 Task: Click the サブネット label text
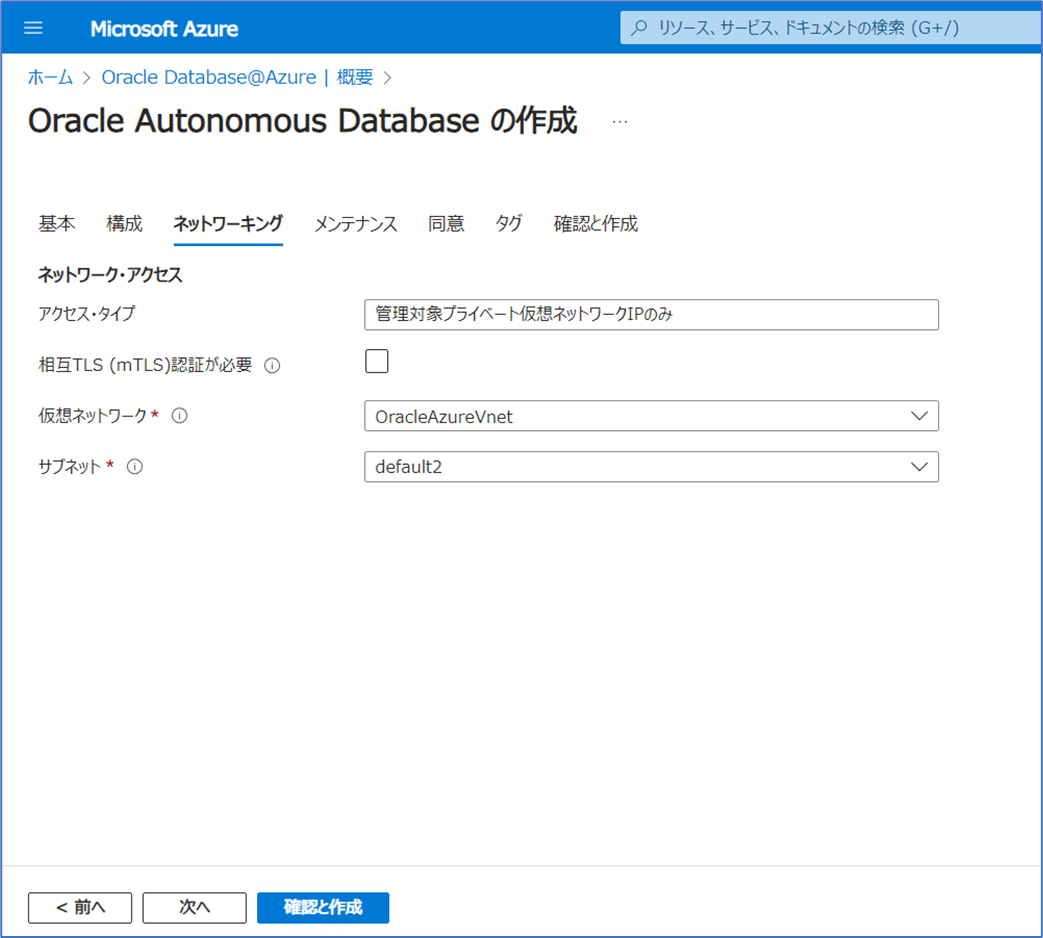69,466
